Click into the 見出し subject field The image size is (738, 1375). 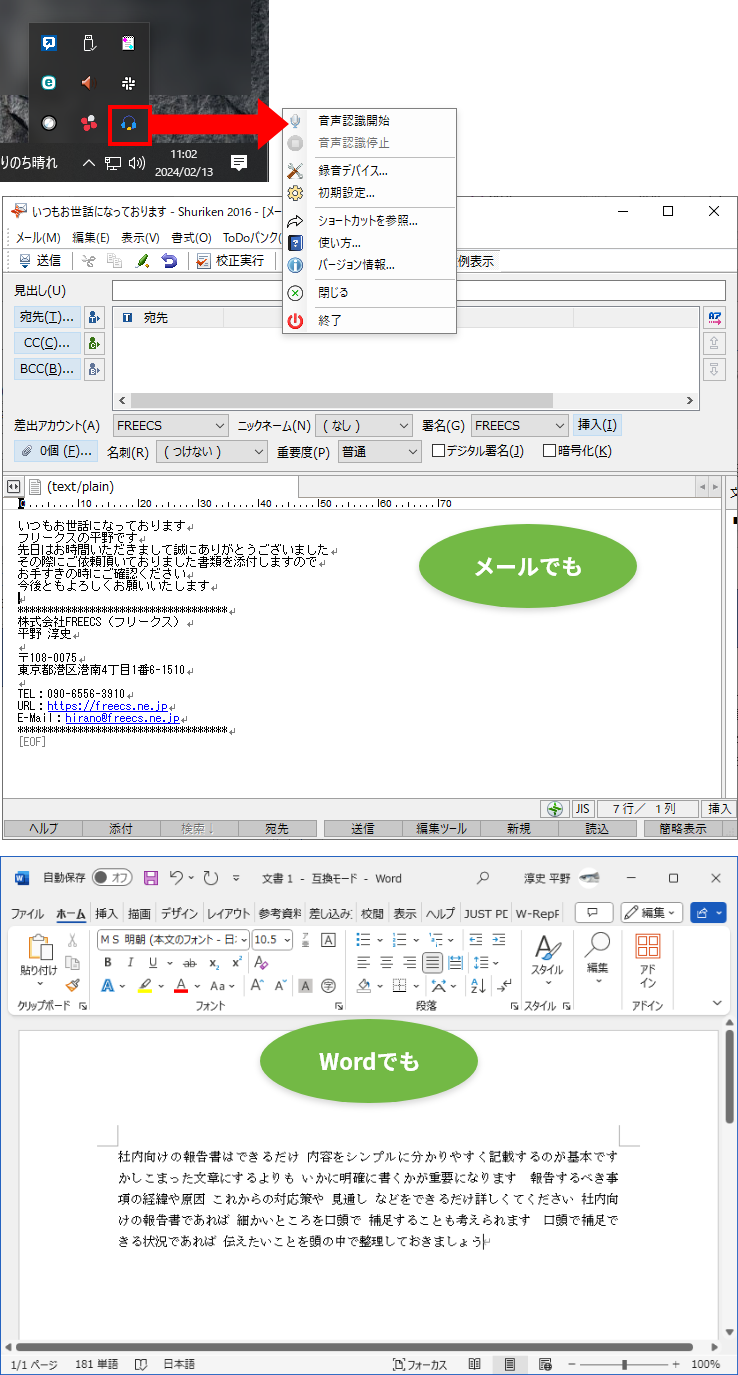[419, 291]
